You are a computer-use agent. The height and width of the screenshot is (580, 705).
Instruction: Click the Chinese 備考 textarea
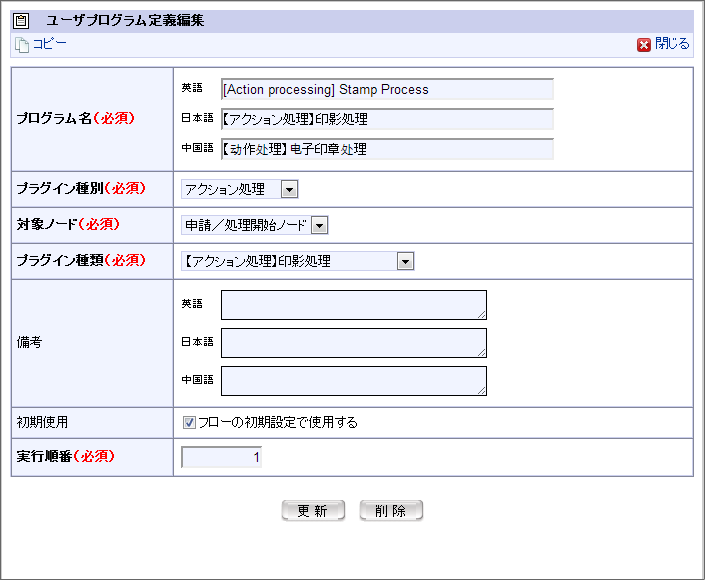[x=354, y=381]
